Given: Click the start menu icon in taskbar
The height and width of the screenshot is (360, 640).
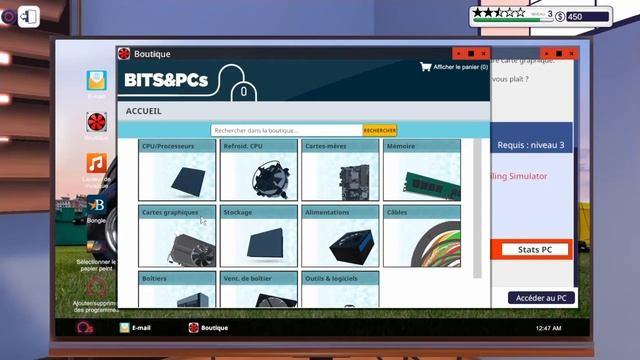Looking at the screenshot, I should click(84, 328).
